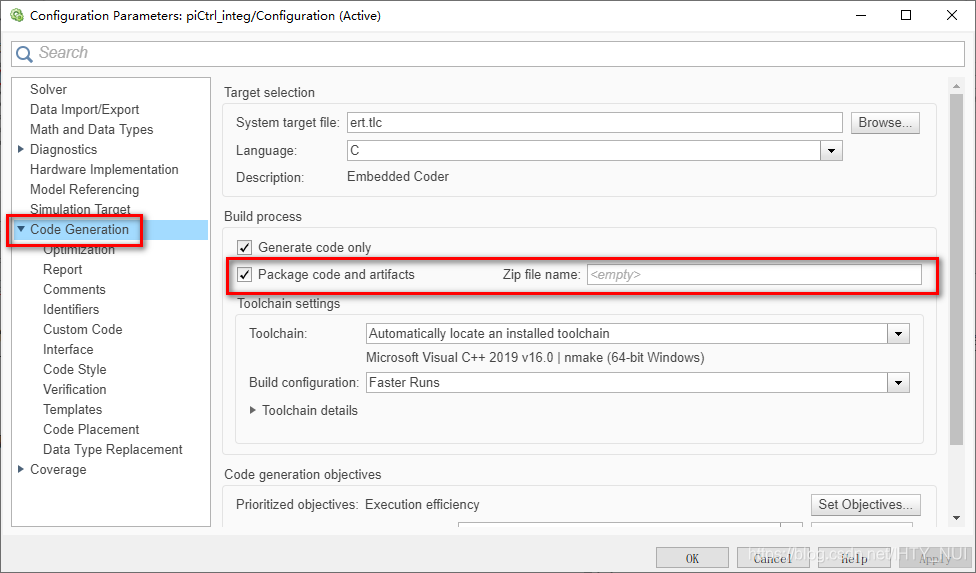Image resolution: width=976 pixels, height=573 pixels.
Task: Click 'Execution efficiency' objectives text
Action: 422,505
